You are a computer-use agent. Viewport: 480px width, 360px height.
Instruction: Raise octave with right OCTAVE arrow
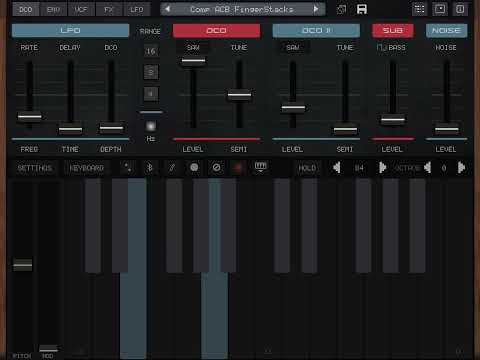point(461,168)
